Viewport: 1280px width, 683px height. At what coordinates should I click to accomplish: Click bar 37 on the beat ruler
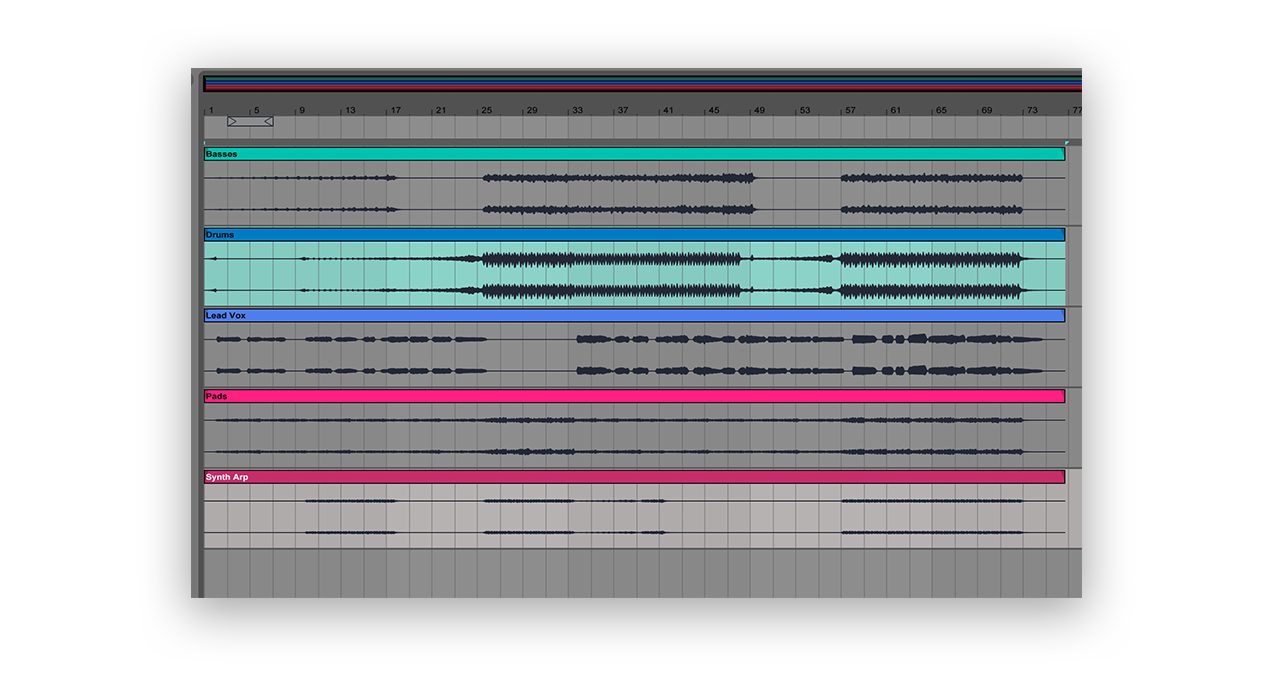622,109
